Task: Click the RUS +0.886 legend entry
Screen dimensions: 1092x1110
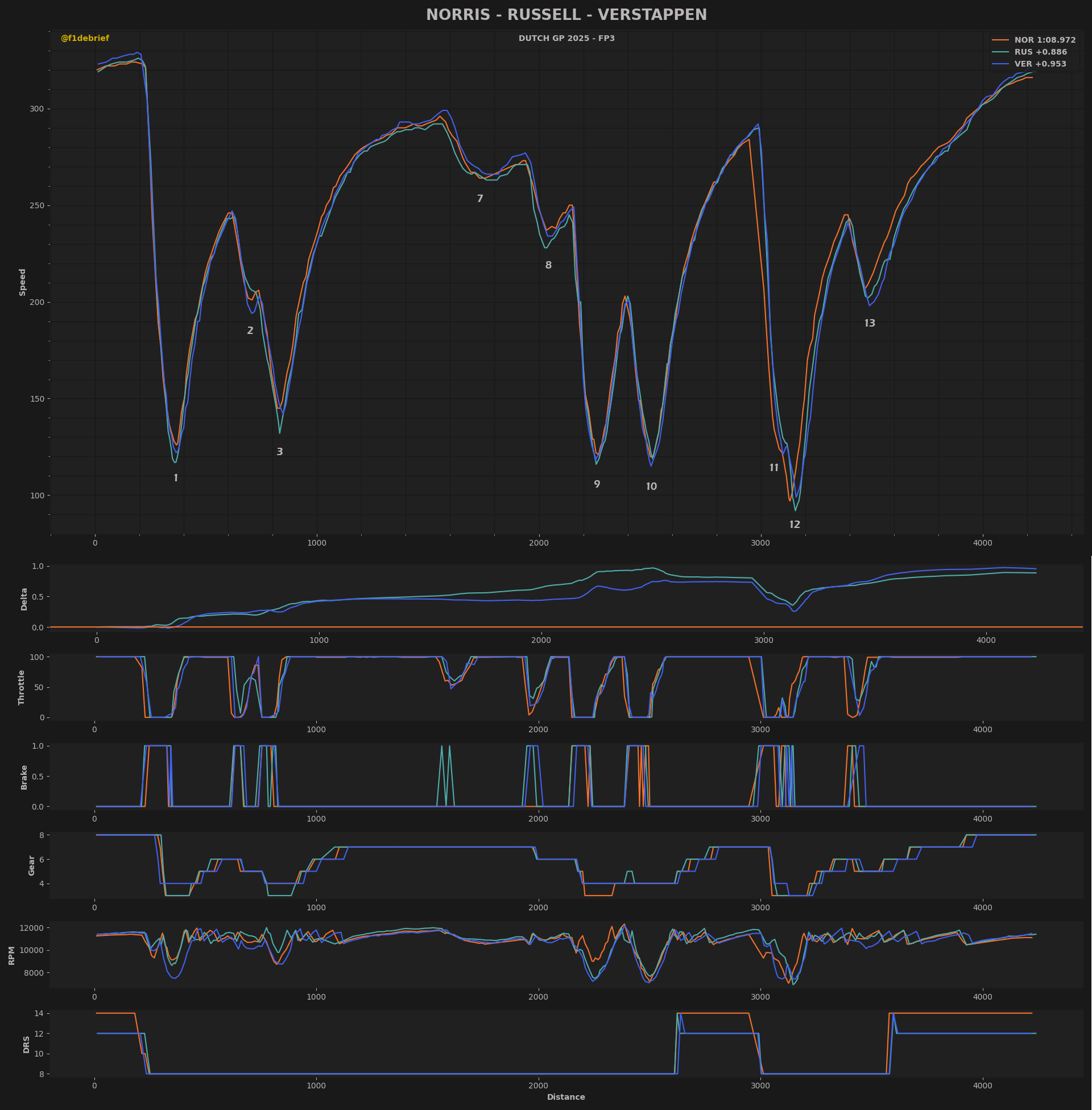Action: pyautogui.click(x=1040, y=52)
